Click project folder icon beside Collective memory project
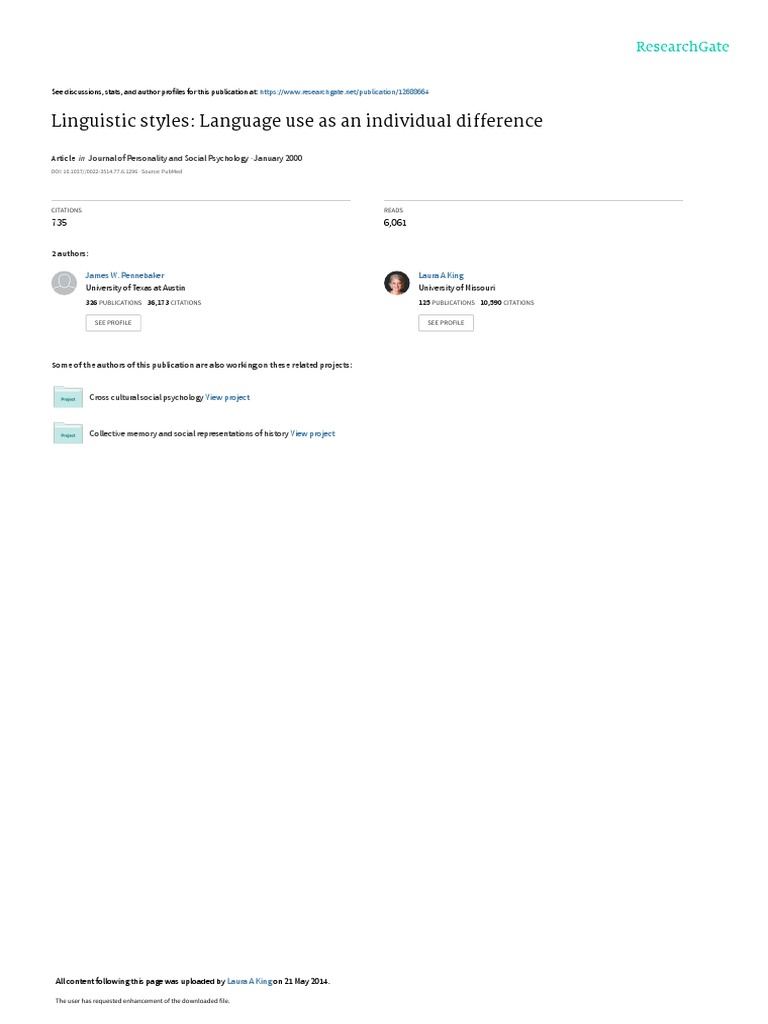The width and height of the screenshot is (768, 1024). 68,433
